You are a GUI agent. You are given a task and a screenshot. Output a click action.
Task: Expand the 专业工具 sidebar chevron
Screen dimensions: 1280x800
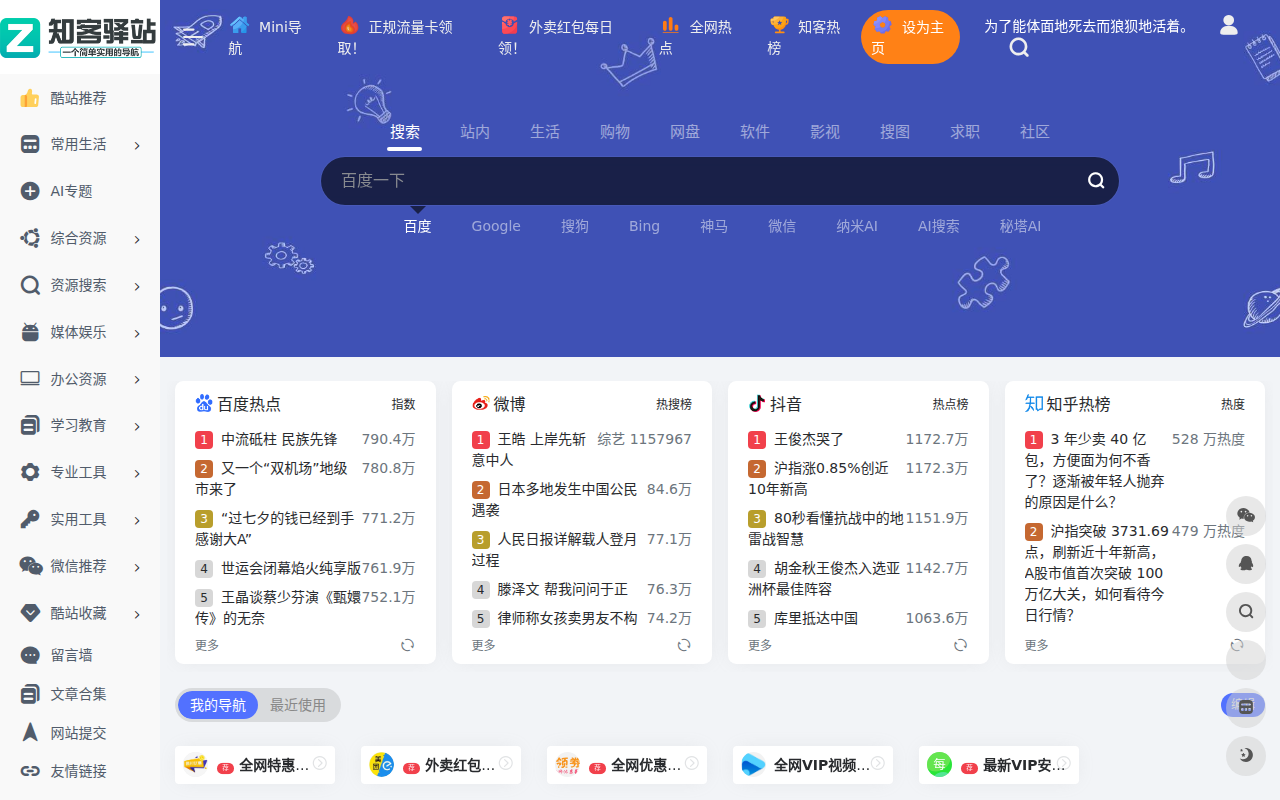coord(137,473)
